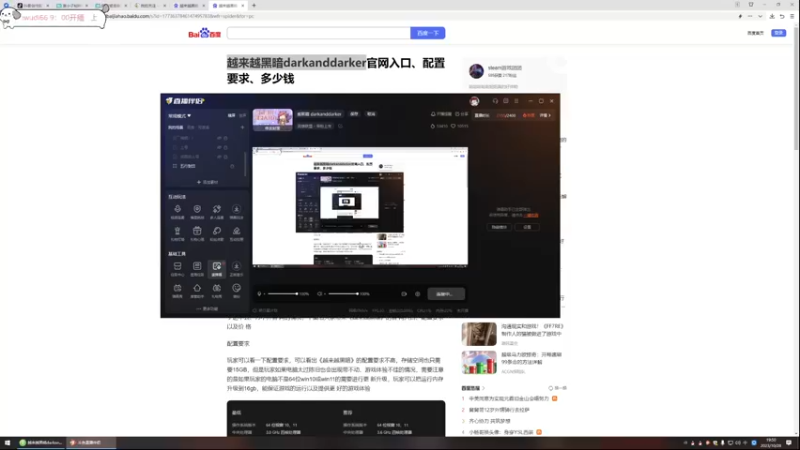Select 竖屏 portrait orientation option
This screenshot has height=450, width=800.
point(242,116)
